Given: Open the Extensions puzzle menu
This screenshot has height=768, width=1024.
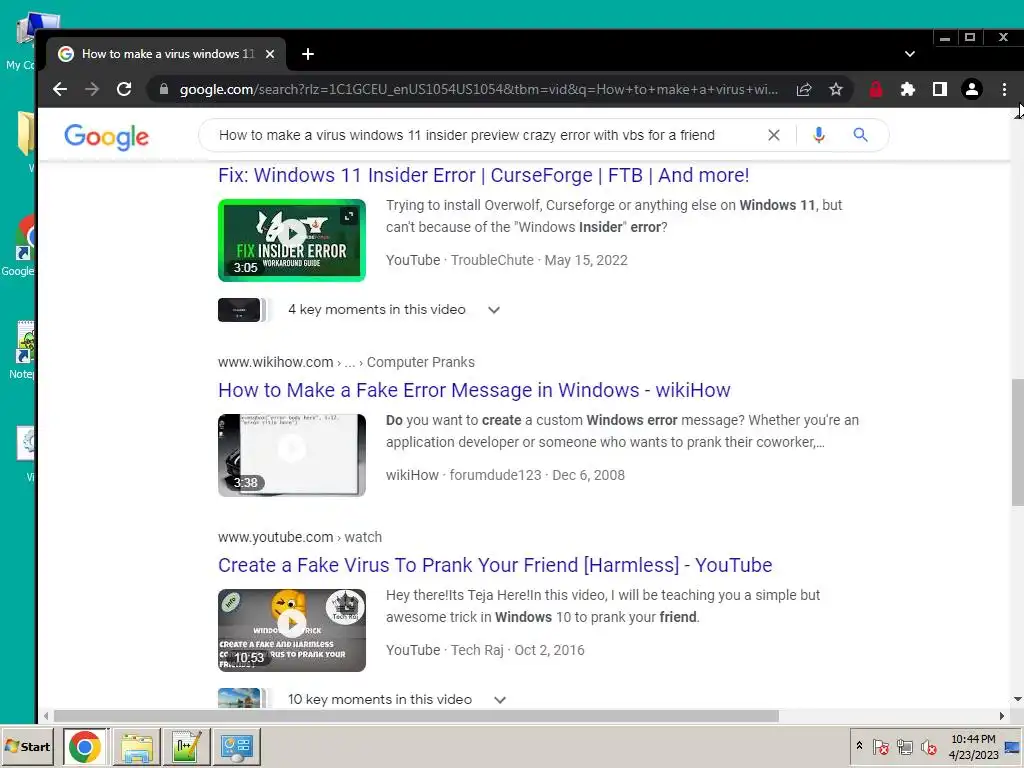Looking at the screenshot, I should pos(908,89).
